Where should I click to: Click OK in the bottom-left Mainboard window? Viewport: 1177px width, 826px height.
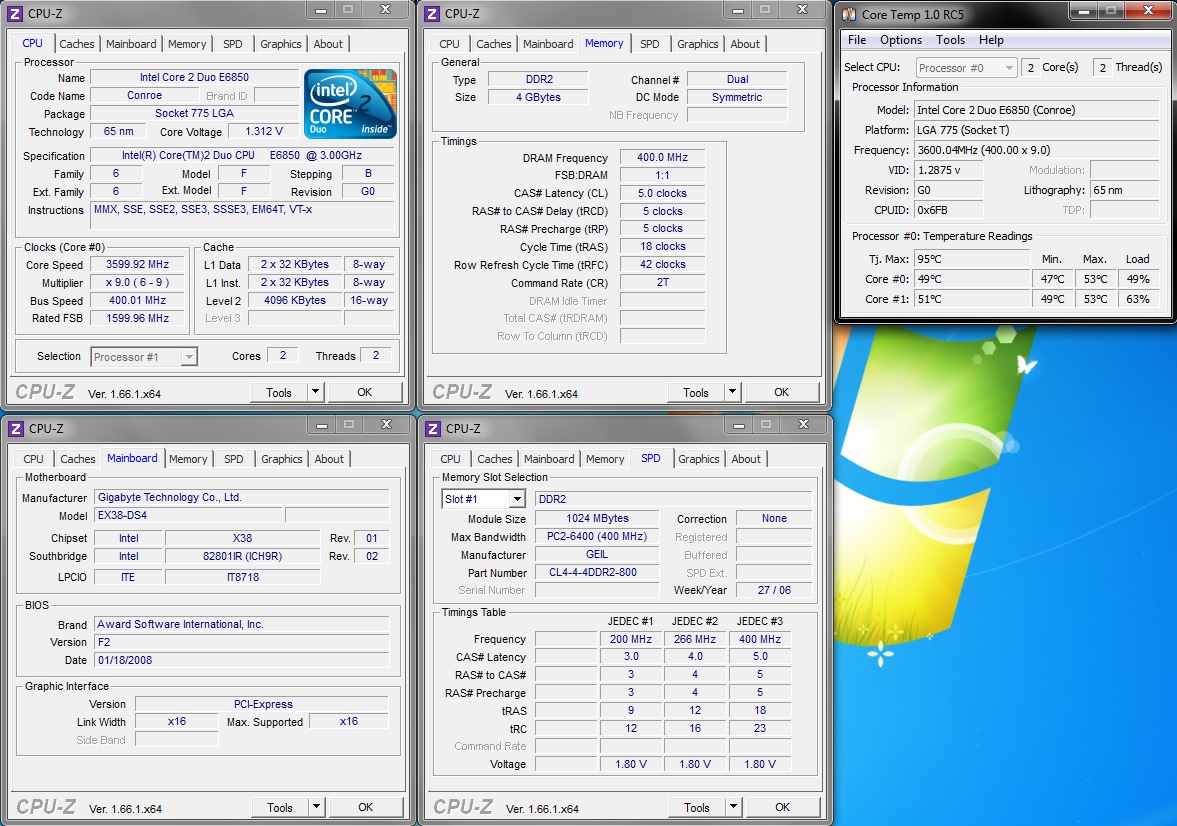(x=366, y=807)
